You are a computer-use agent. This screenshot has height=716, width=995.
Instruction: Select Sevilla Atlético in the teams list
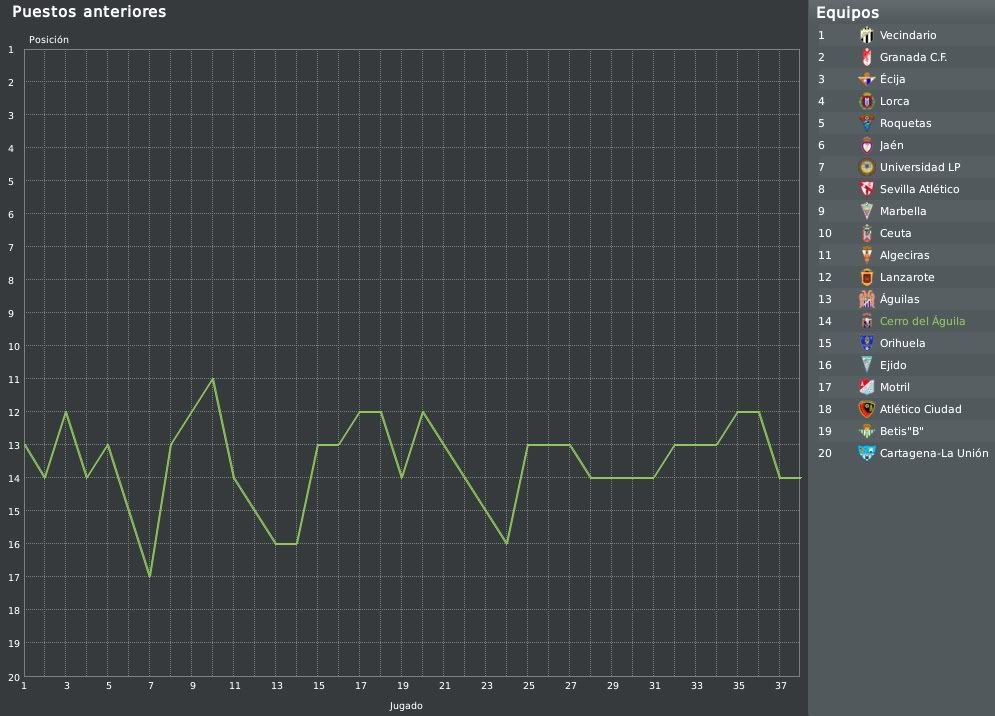click(x=919, y=189)
